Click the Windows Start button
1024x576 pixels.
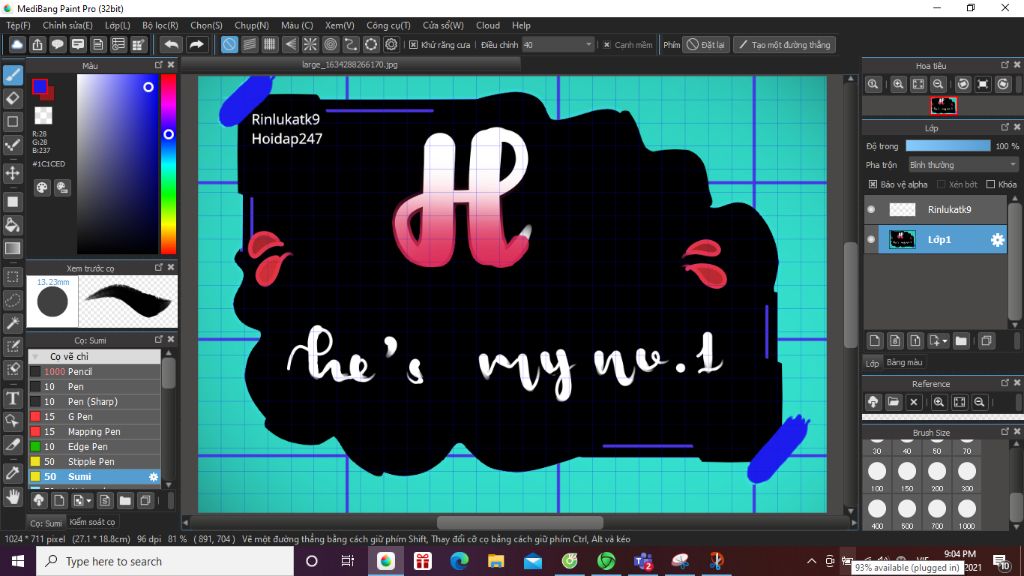point(18,561)
